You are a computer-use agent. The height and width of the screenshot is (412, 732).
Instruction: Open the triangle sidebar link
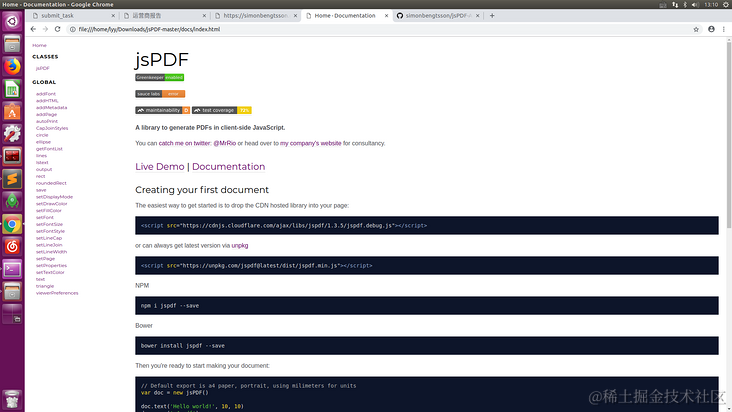click(45, 286)
